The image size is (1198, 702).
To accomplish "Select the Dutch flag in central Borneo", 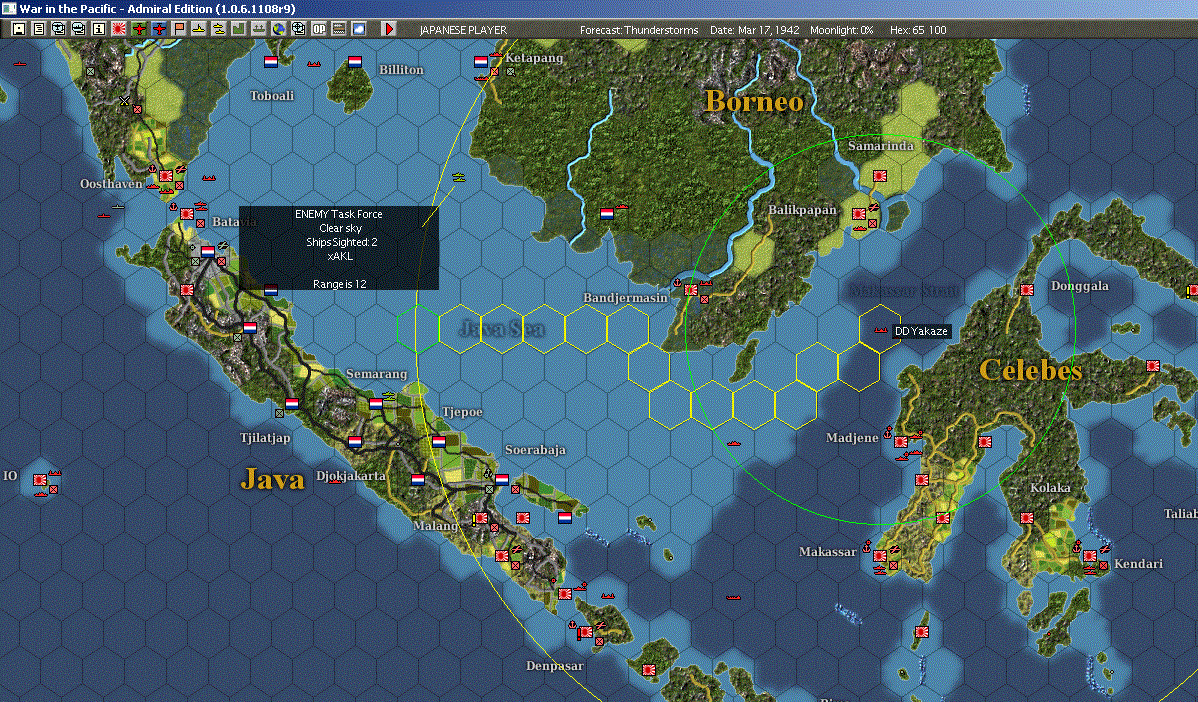I will point(607,214).
